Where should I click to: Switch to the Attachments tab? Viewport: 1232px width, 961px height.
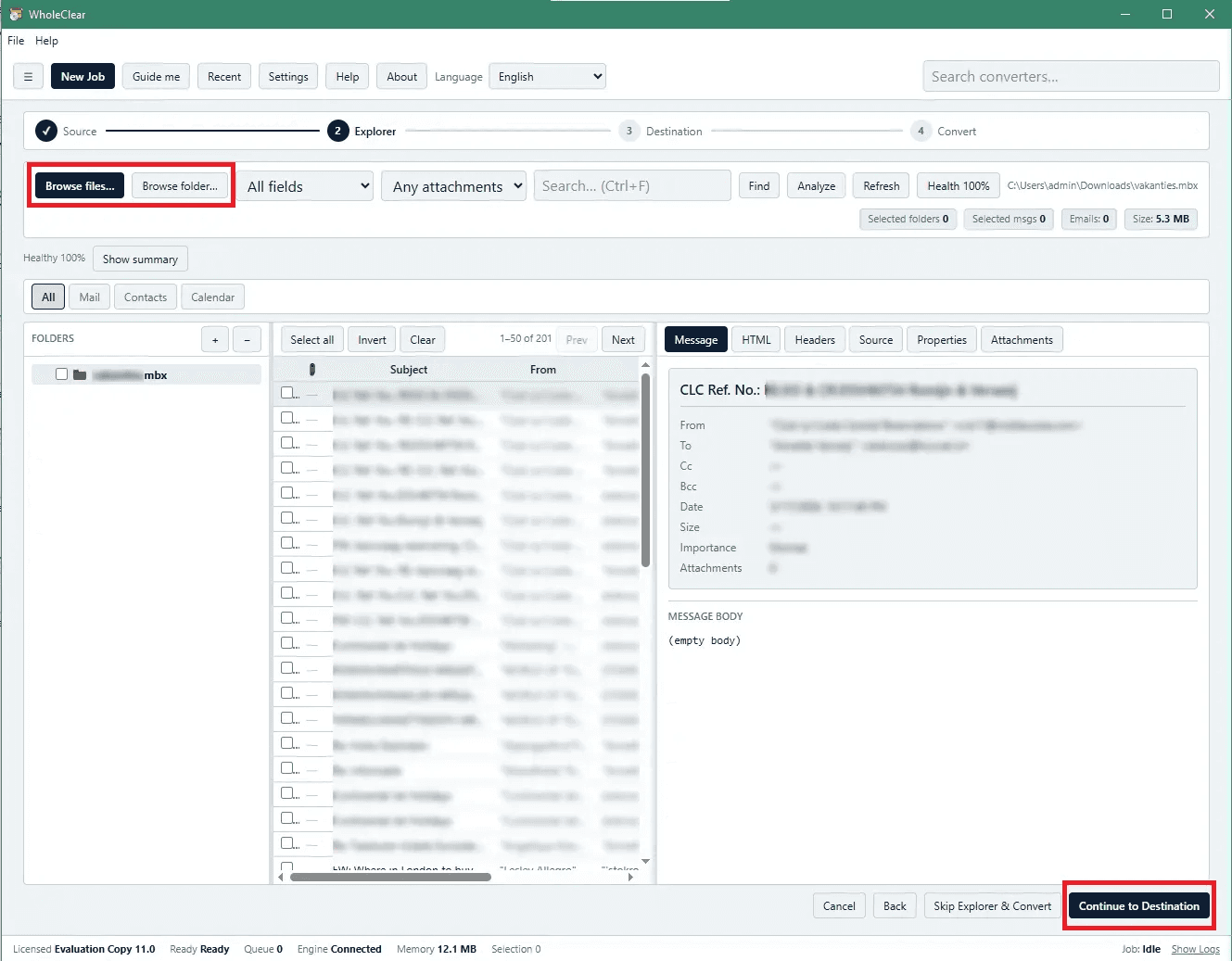(x=1022, y=340)
